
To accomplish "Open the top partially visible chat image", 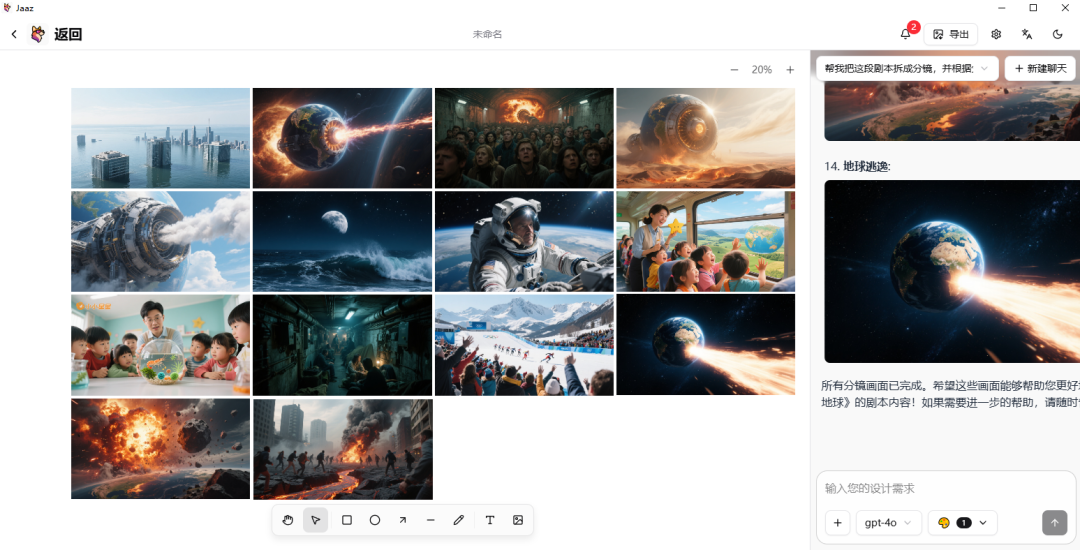I will [952, 110].
